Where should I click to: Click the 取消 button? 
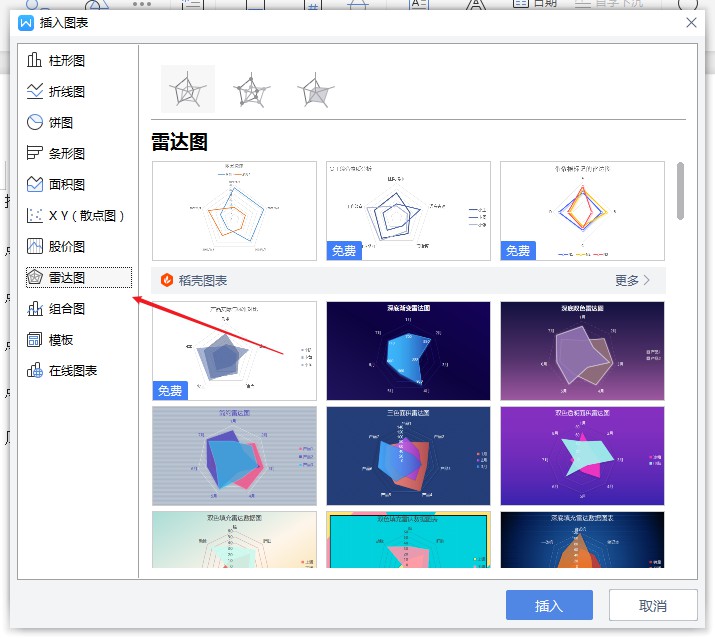653,605
